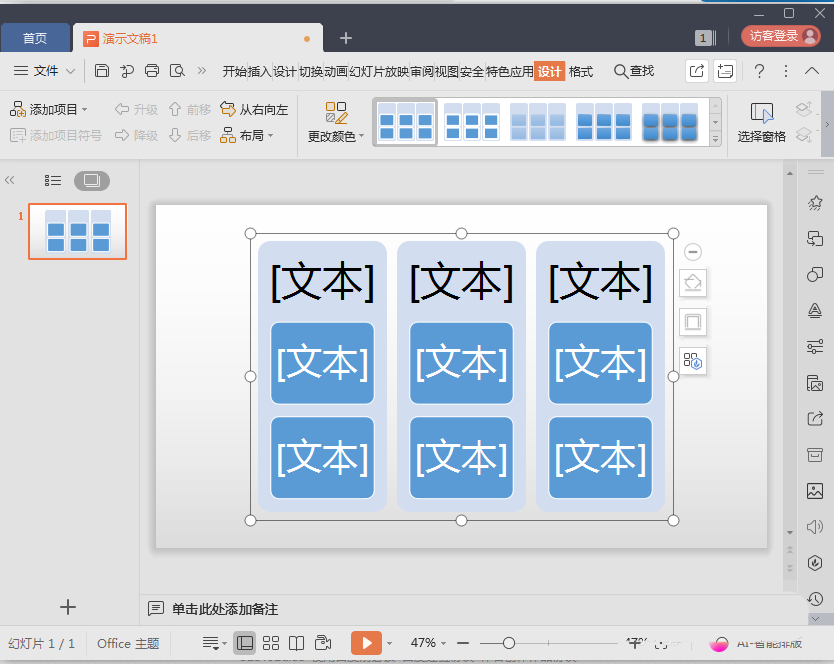Click the Find (查找) button
This screenshot has height=664, width=834.
[x=634, y=71]
